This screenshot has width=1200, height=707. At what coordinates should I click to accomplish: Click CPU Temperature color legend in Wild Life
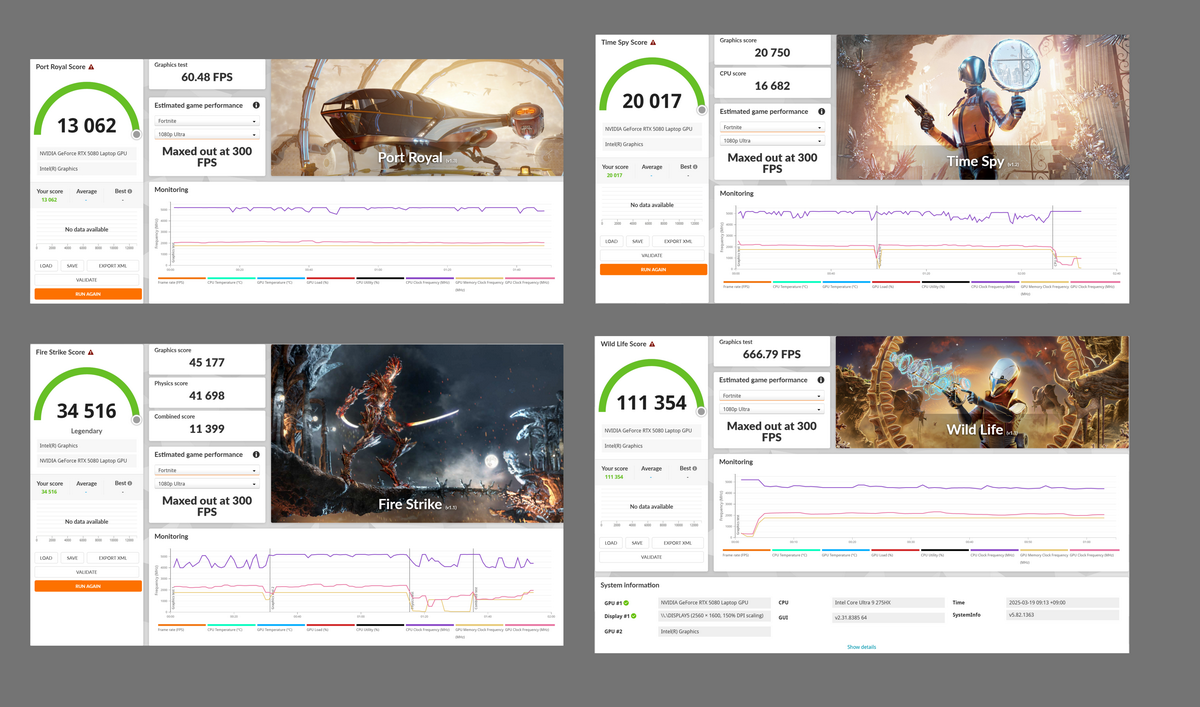click(796, 550)
